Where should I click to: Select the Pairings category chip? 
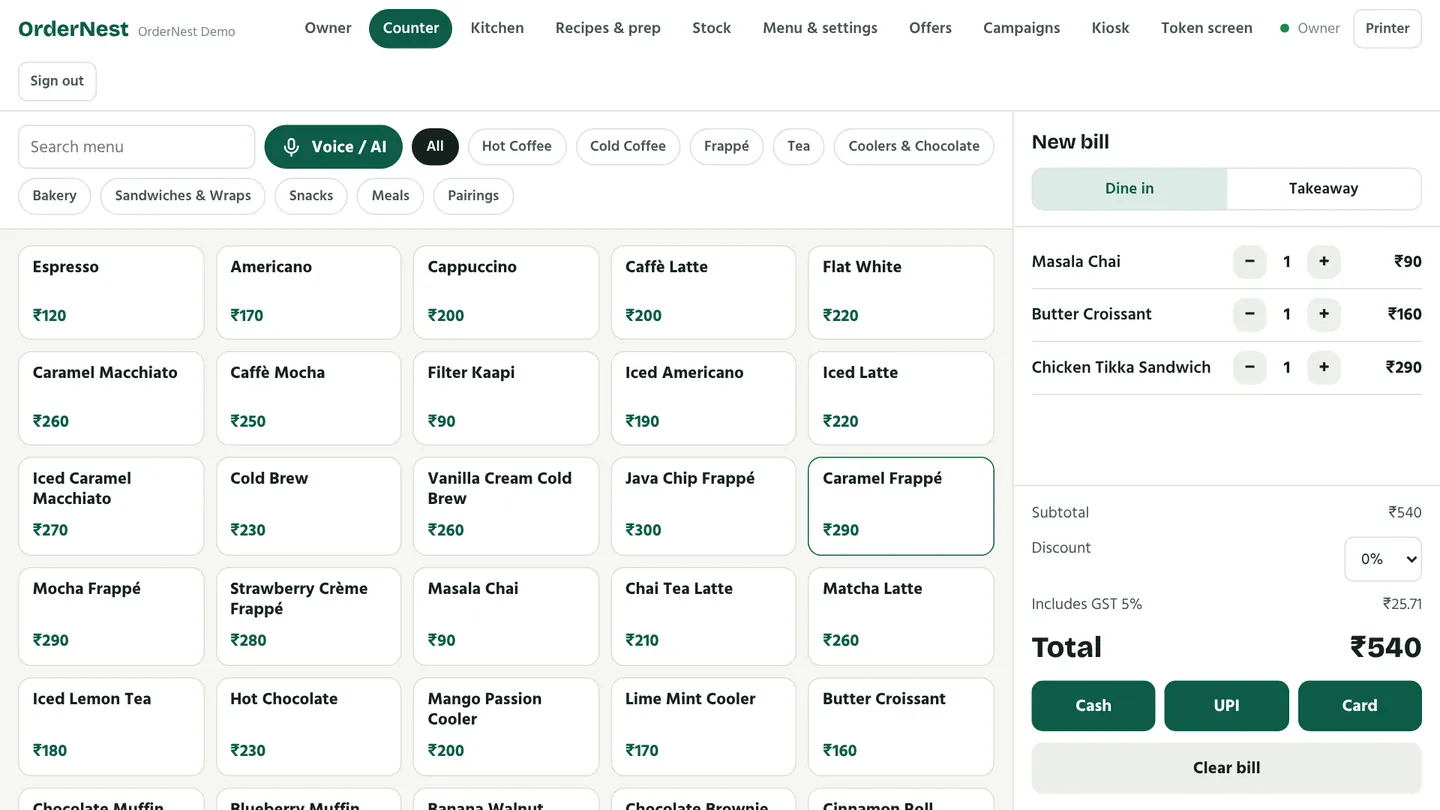[474, 196]
